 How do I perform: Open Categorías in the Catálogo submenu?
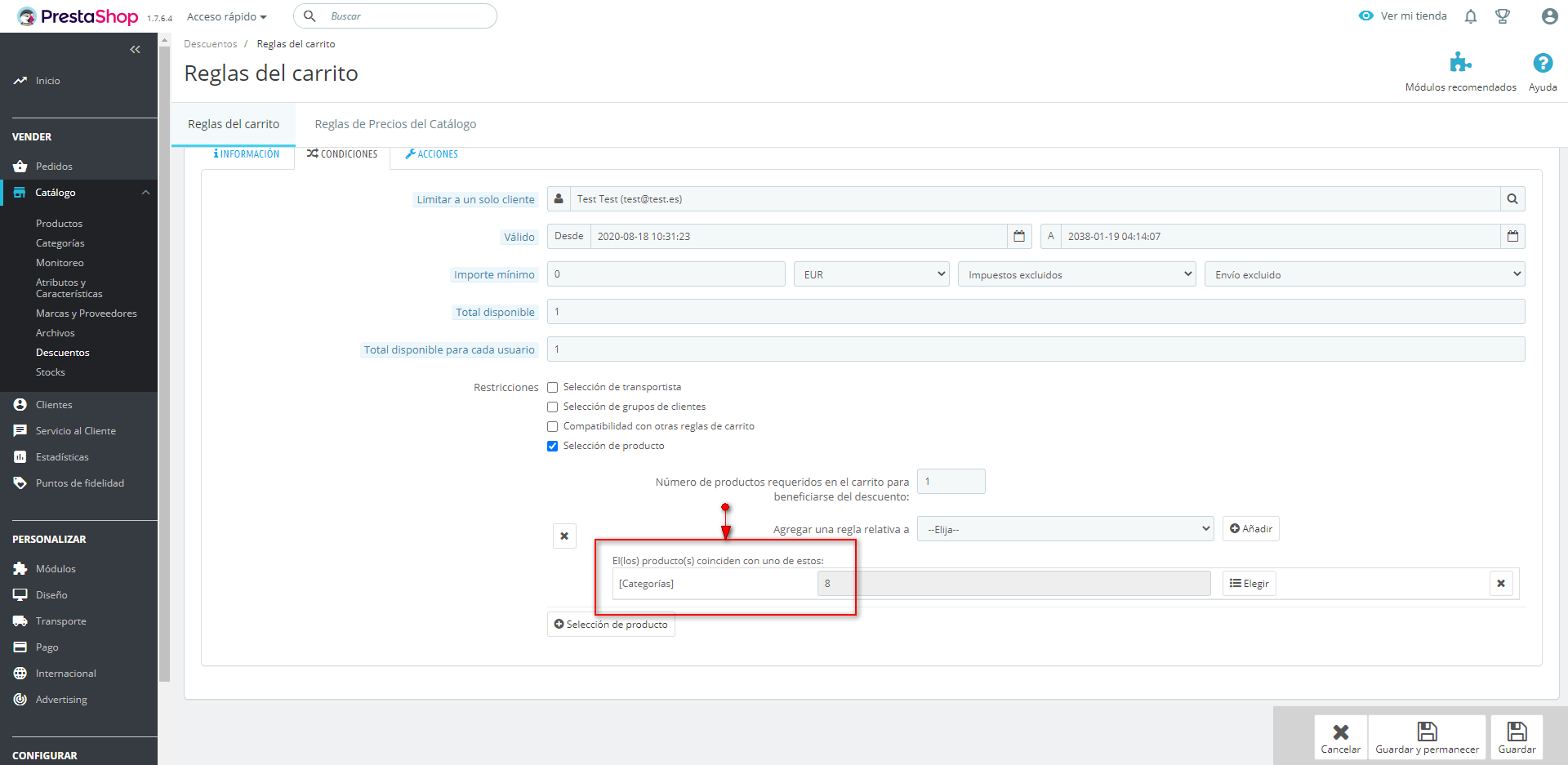[x=60, y=243]
